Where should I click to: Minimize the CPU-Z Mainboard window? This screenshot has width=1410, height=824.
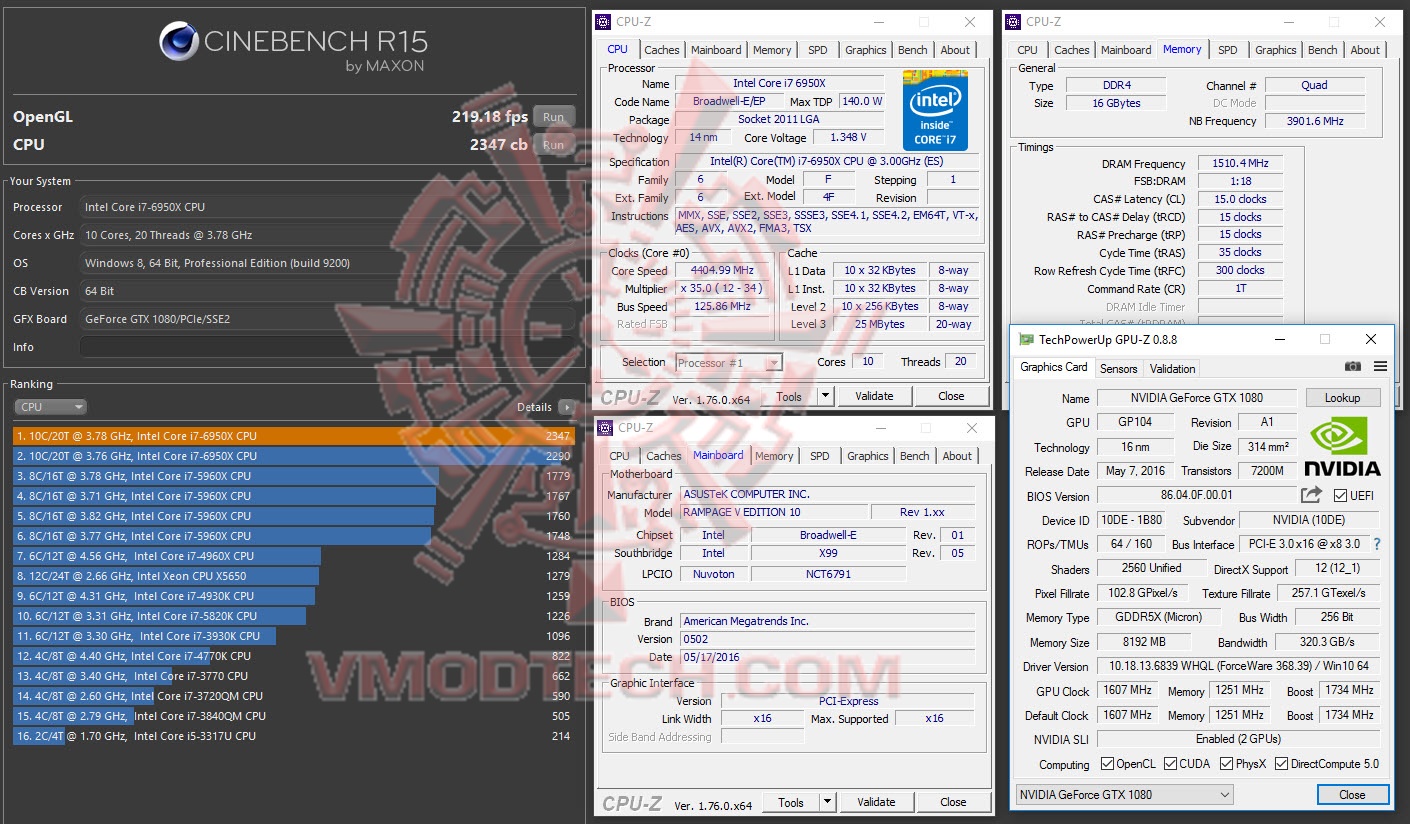coord(882,428)
